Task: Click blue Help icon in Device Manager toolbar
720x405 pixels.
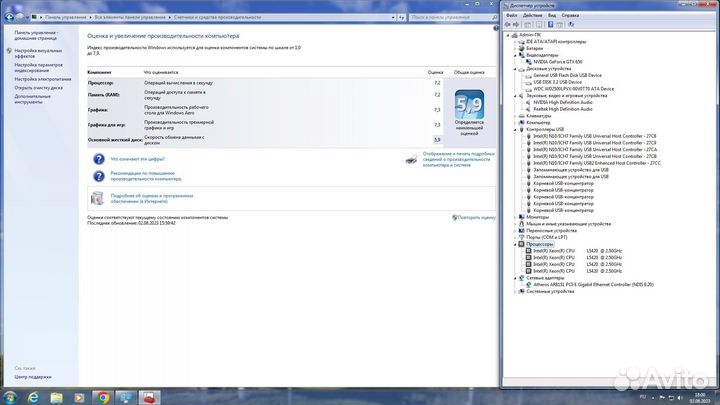Action: pyautogui.click(x=550, y=24)
